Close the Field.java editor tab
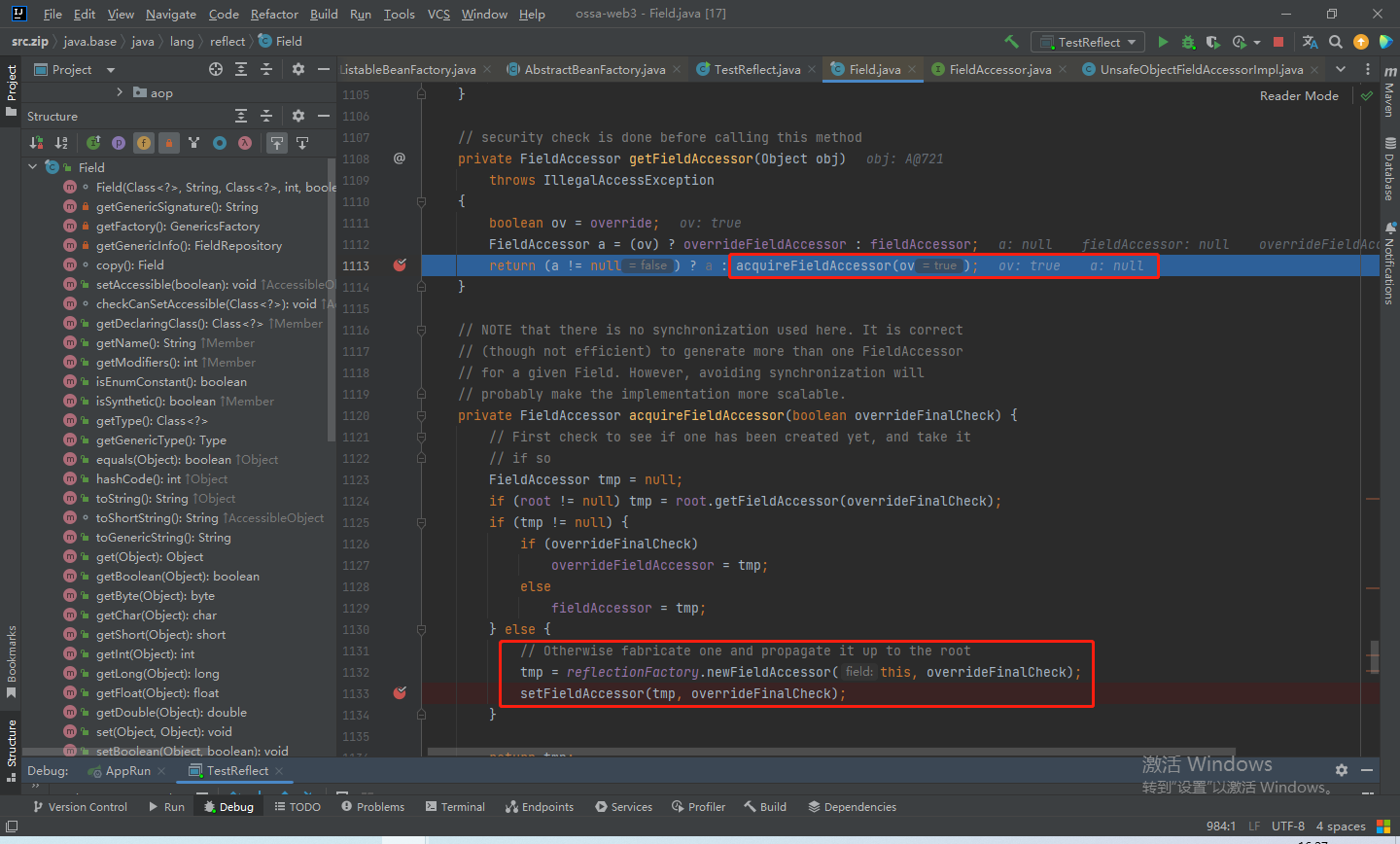This screenshot has height=844, width=1400. click(x=911, y=69)
